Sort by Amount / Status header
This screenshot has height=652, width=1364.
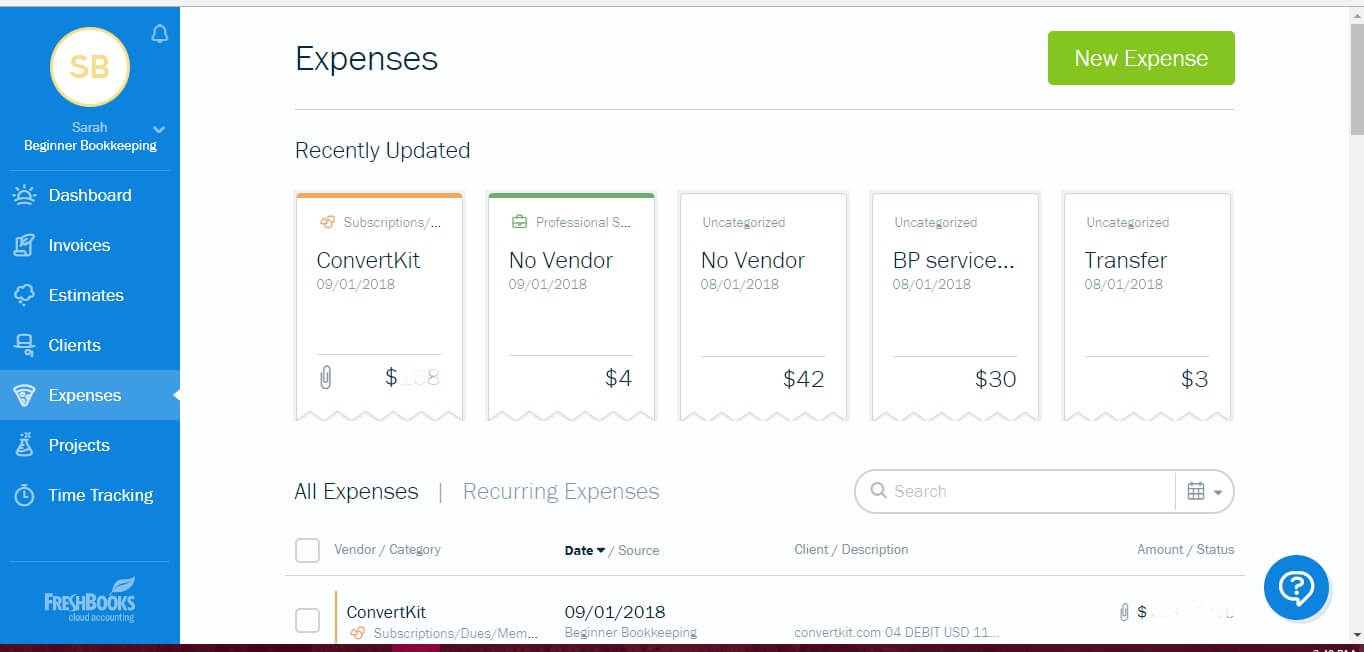click(1185, 549)
